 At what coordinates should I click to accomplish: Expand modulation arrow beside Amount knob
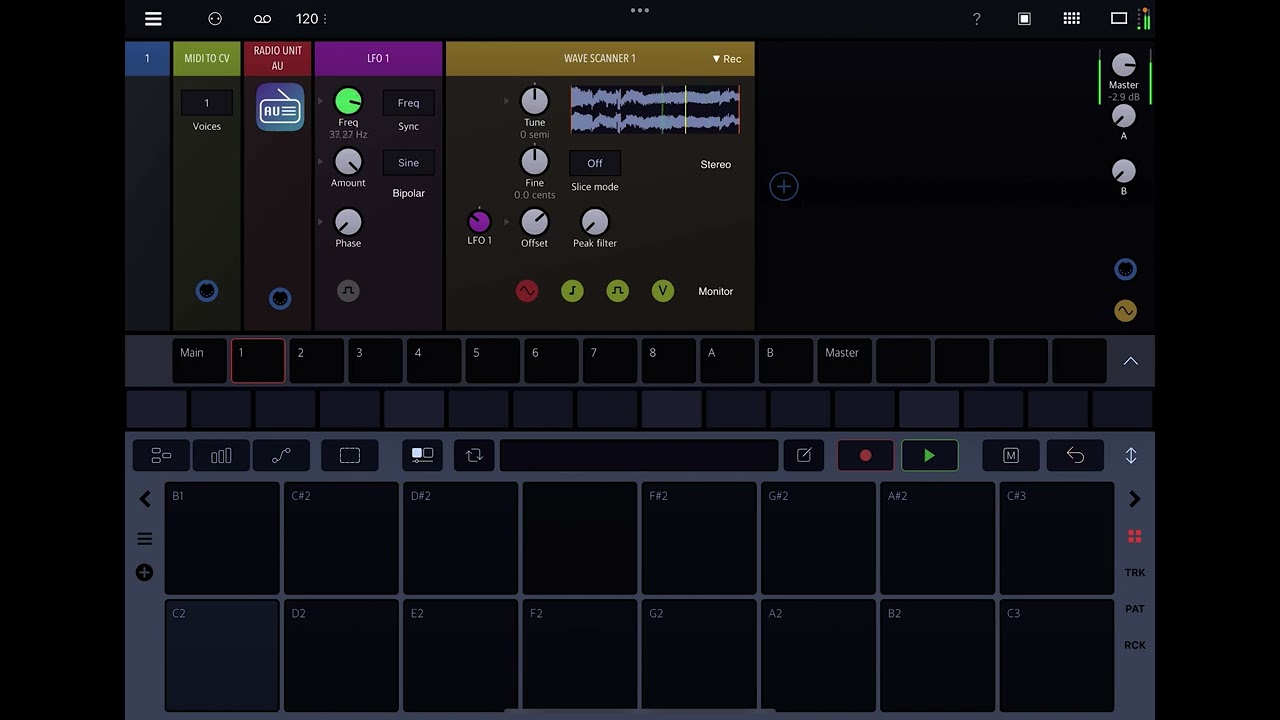321,161
